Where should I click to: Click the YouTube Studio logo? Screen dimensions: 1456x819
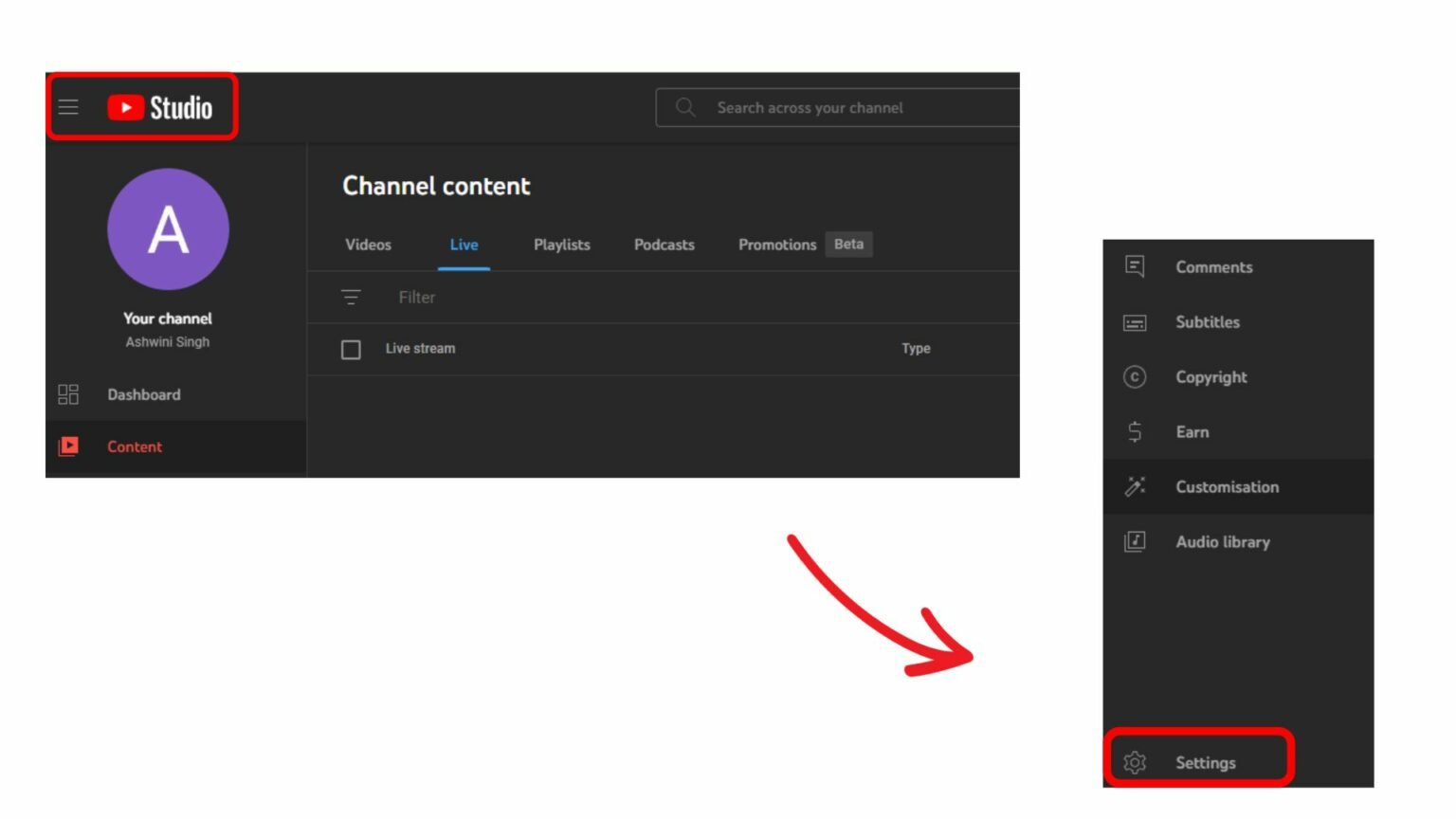(159, 107)
